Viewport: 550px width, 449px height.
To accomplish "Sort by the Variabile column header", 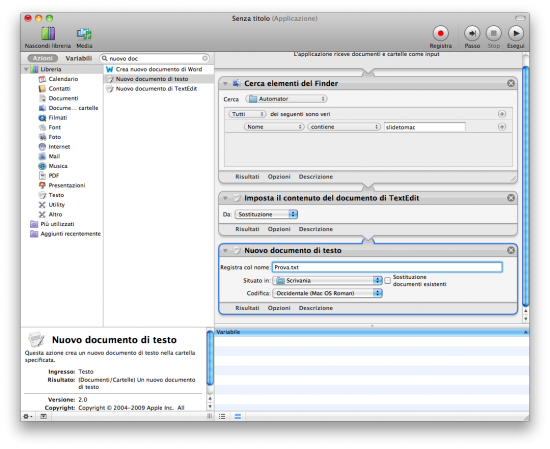I will [371, 332].
